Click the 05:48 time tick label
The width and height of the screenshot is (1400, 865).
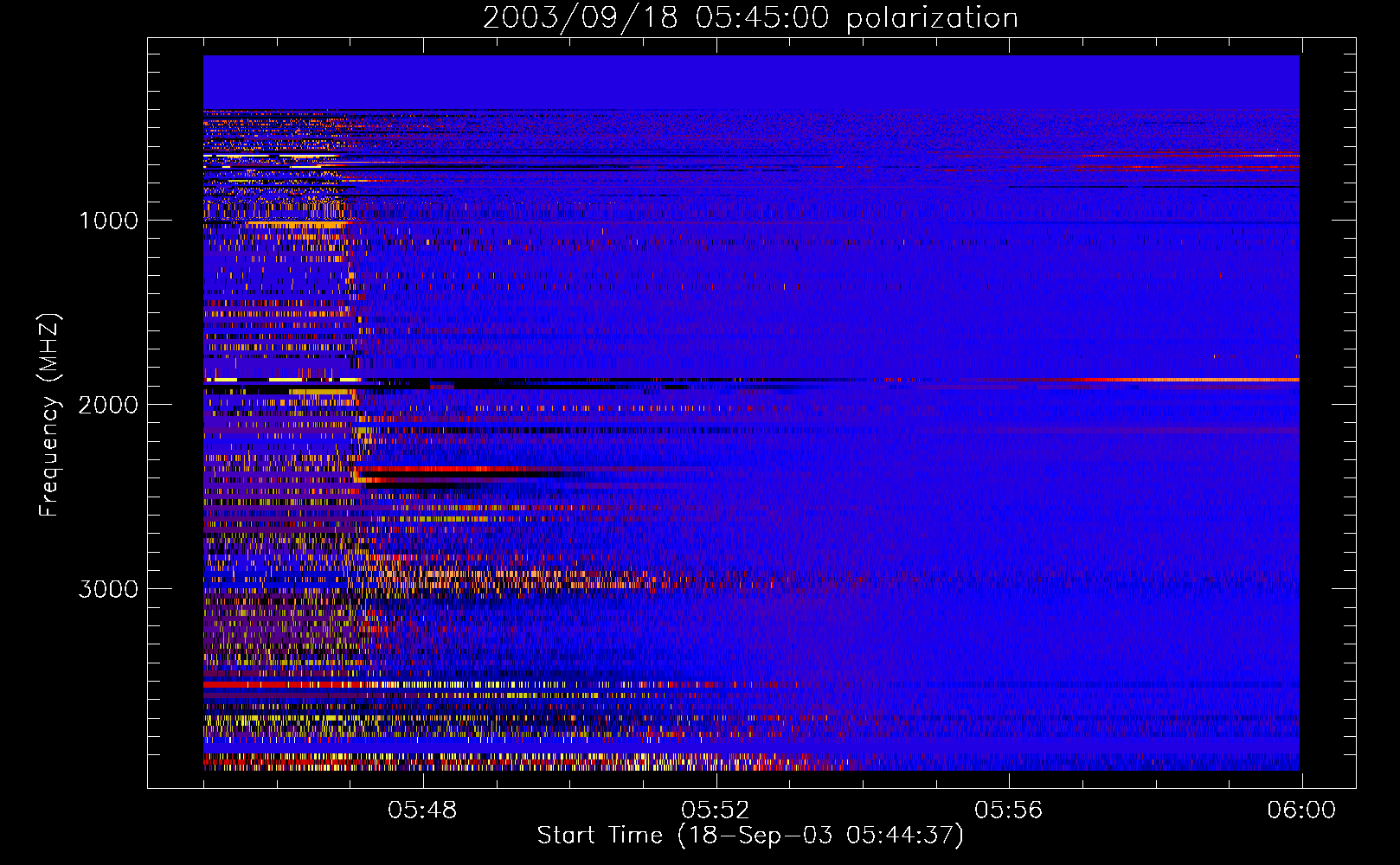tap(422, 811)
